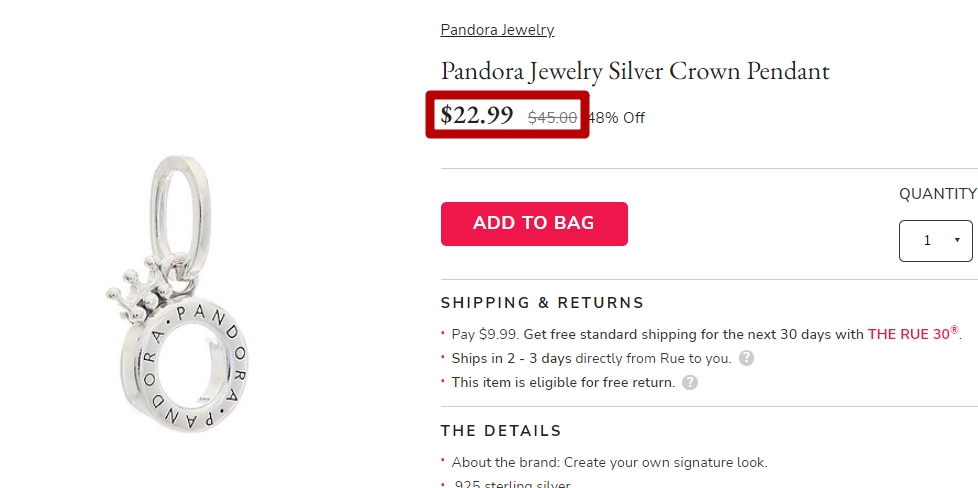The height and width of the screenshot is (488, 978).
Task: Click the 48% Off discount label
Action: coord(616,118)
